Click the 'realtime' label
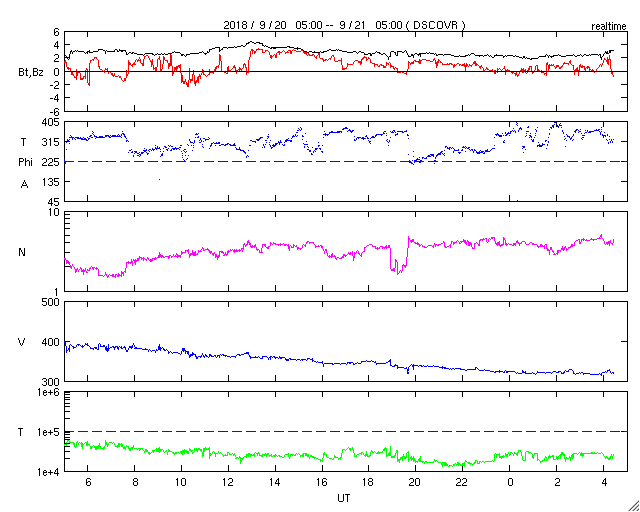The width and height of the screenshot is (640, 512). point(609,27)
